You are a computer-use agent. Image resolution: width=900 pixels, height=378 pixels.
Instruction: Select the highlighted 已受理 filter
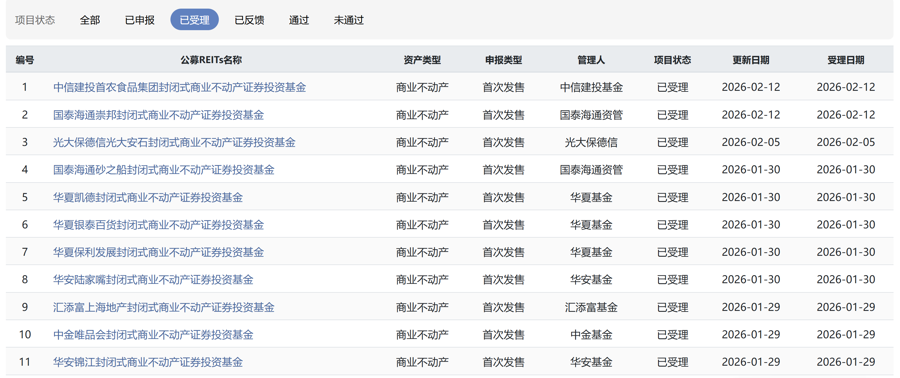click(195, 20)
